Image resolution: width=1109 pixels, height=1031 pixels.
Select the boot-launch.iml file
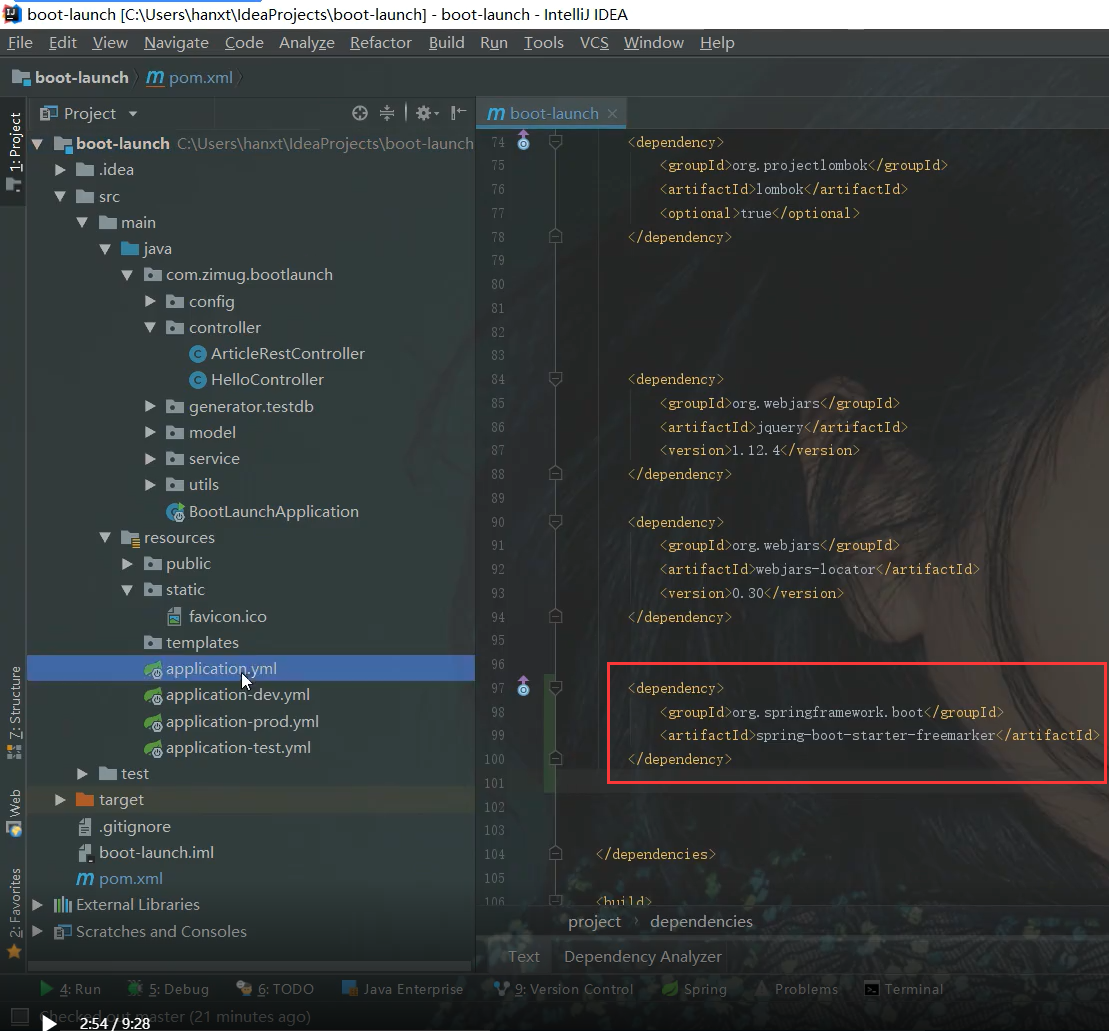tap(156, 853)
